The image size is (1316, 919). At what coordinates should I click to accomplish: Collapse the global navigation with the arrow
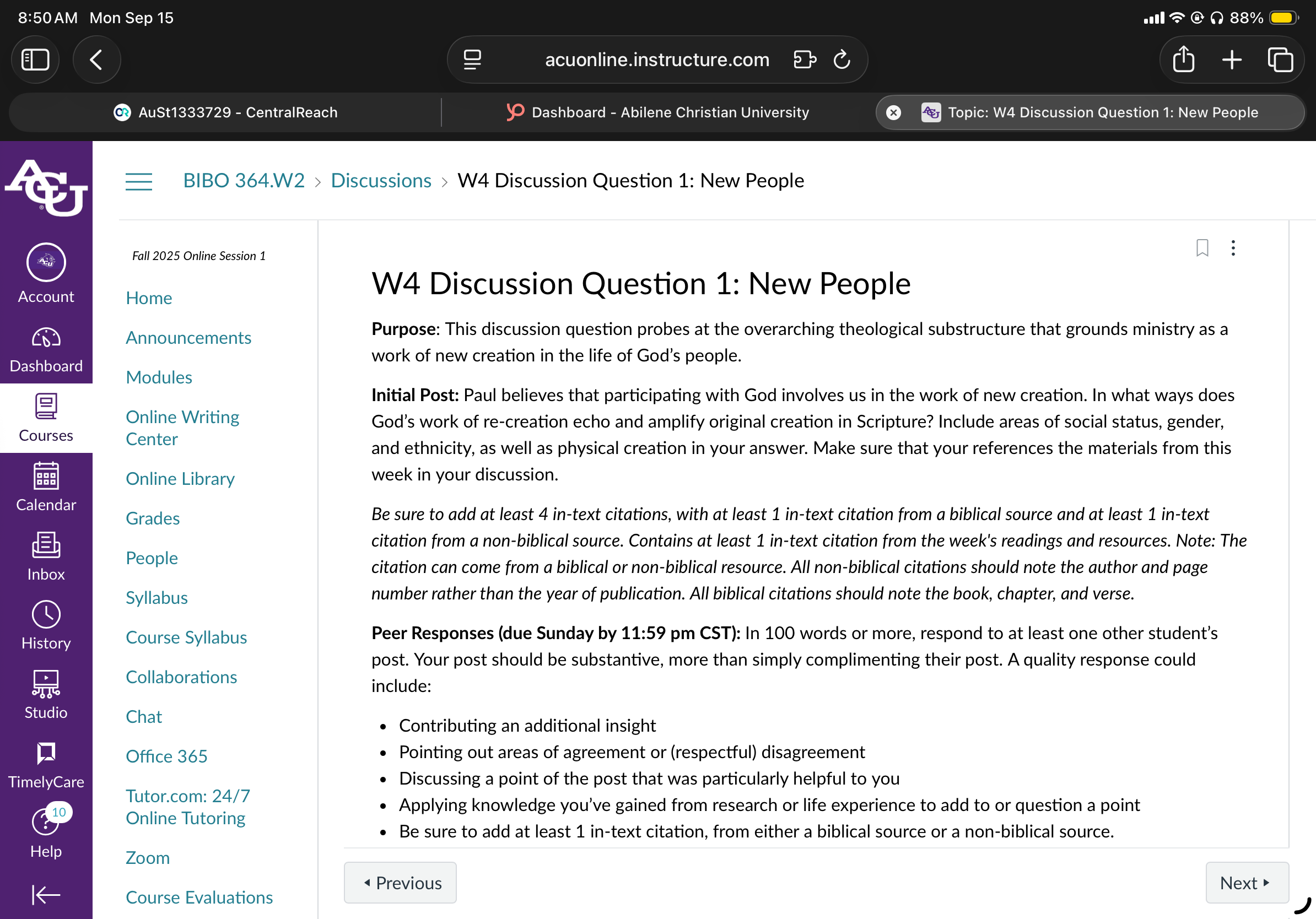pyautogui.click(x=46, y=894)
